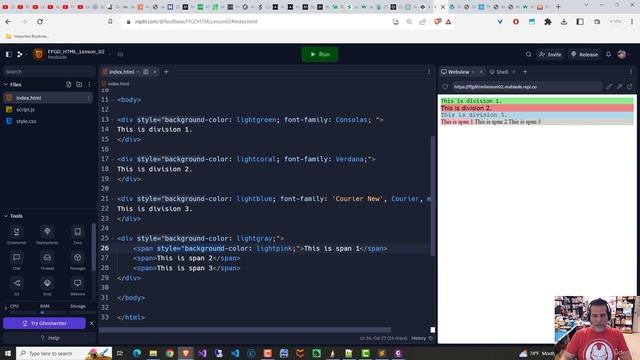Open the Chat tool
This screenshot has width=640, height=360.
[x=16, y=261]
